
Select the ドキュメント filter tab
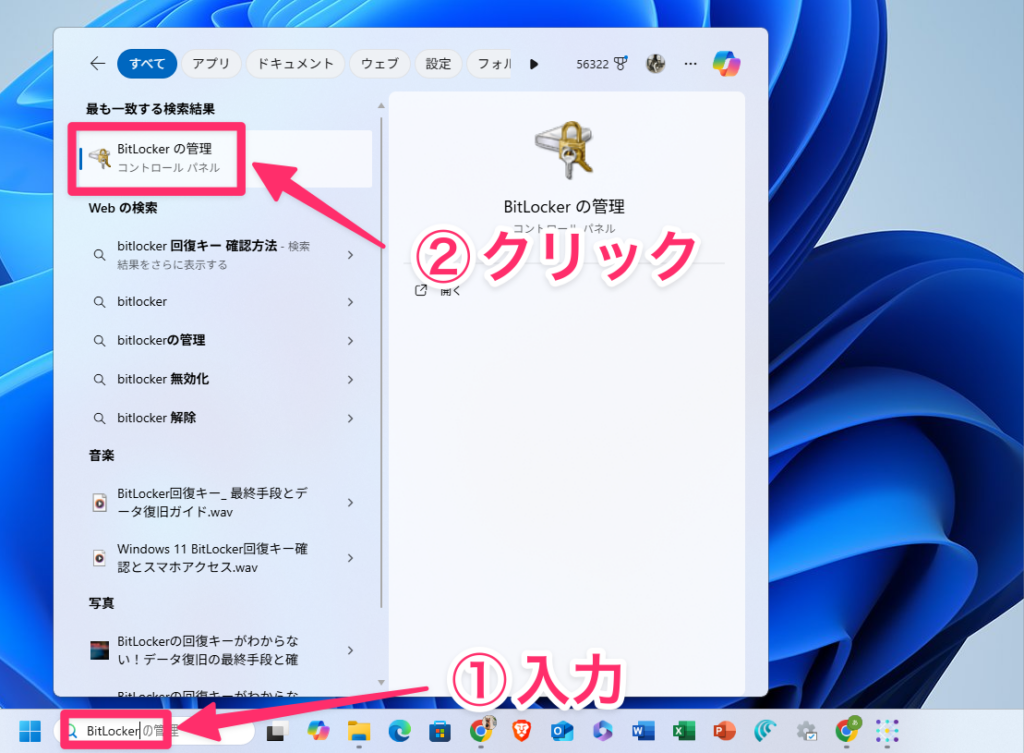(295, 63)
